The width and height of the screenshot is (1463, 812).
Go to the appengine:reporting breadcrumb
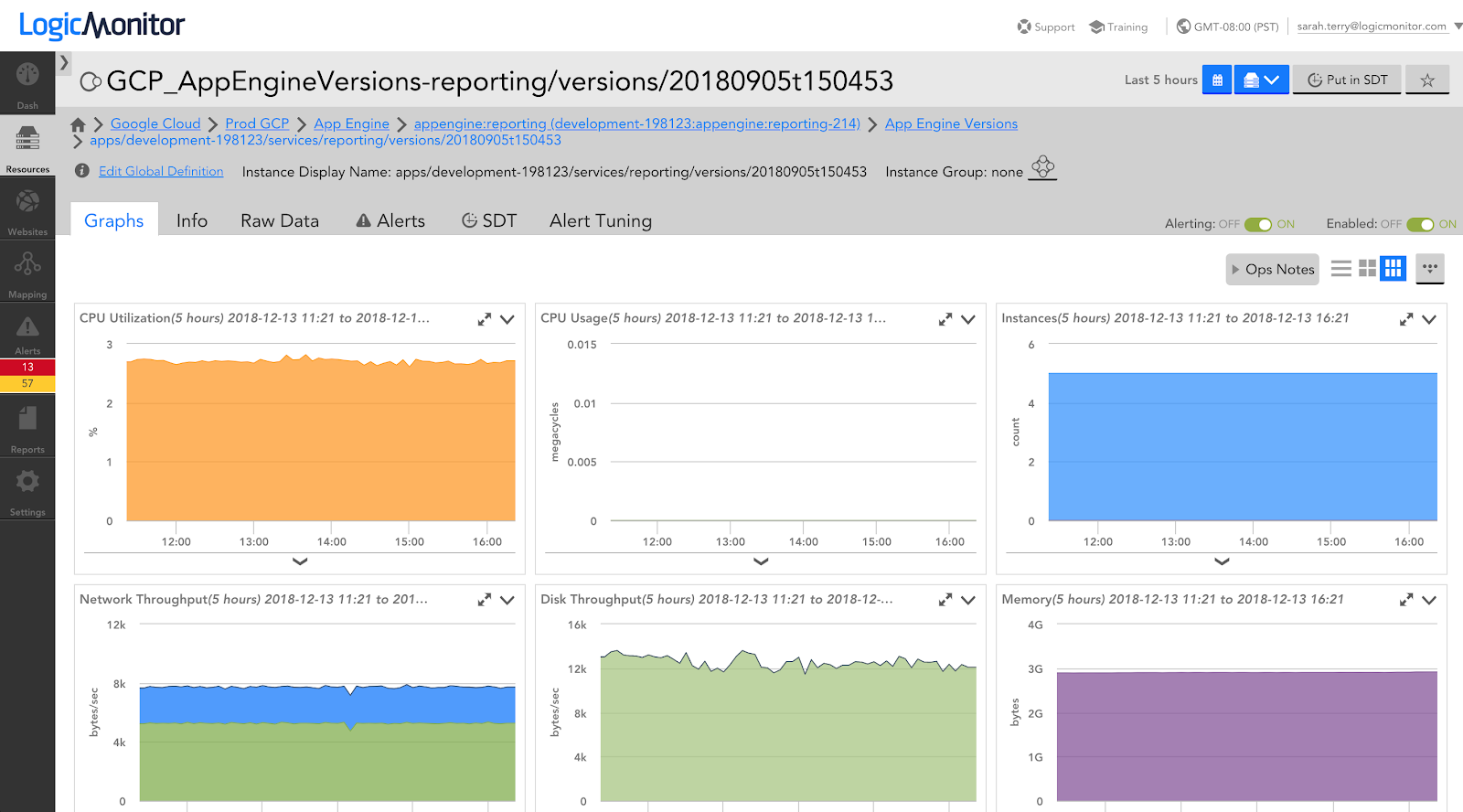point(636,123)
